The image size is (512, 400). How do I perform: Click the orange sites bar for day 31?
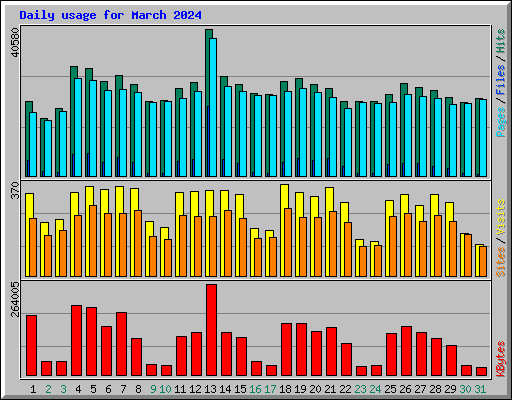483,261
